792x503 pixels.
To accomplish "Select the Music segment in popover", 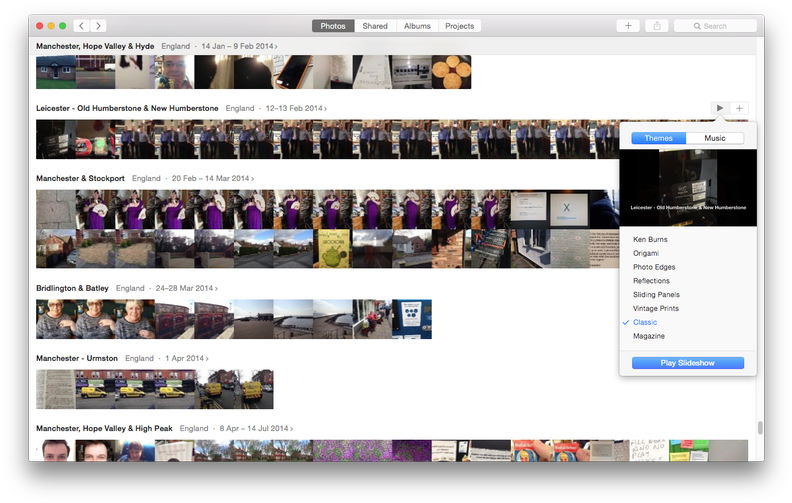I will pos(715,138).
